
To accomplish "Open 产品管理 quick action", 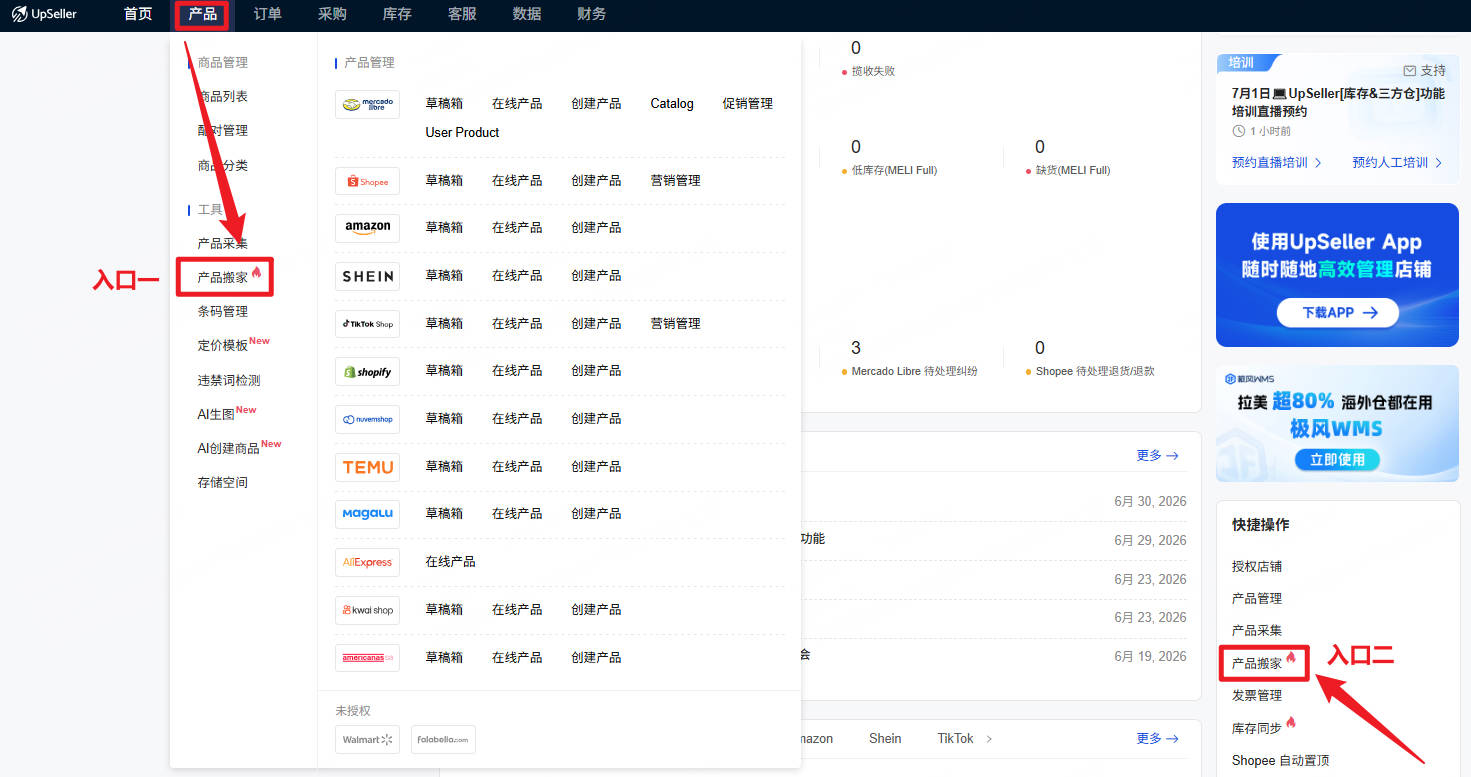I will (1257, 598).
